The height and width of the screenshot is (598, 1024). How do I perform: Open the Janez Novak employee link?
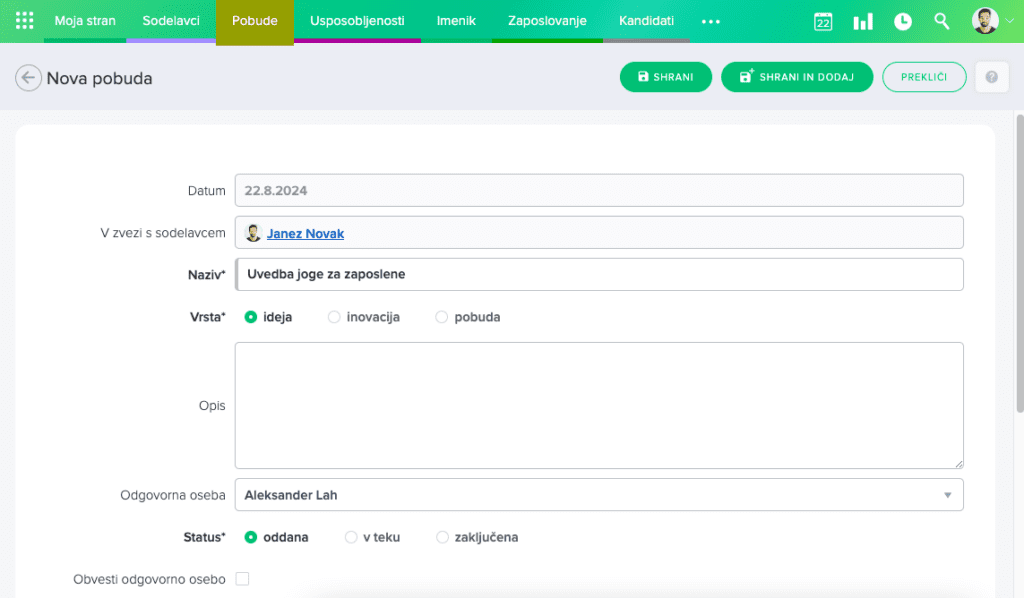click(305, 233)
